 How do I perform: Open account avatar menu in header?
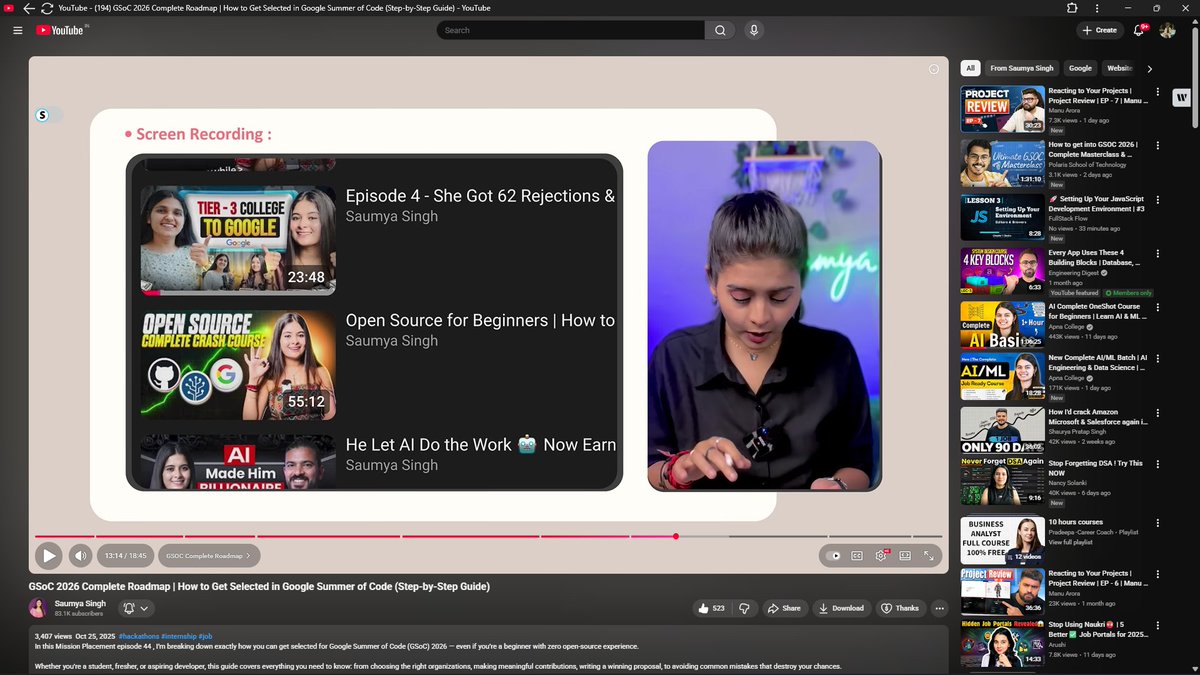tap(1167, 30)
